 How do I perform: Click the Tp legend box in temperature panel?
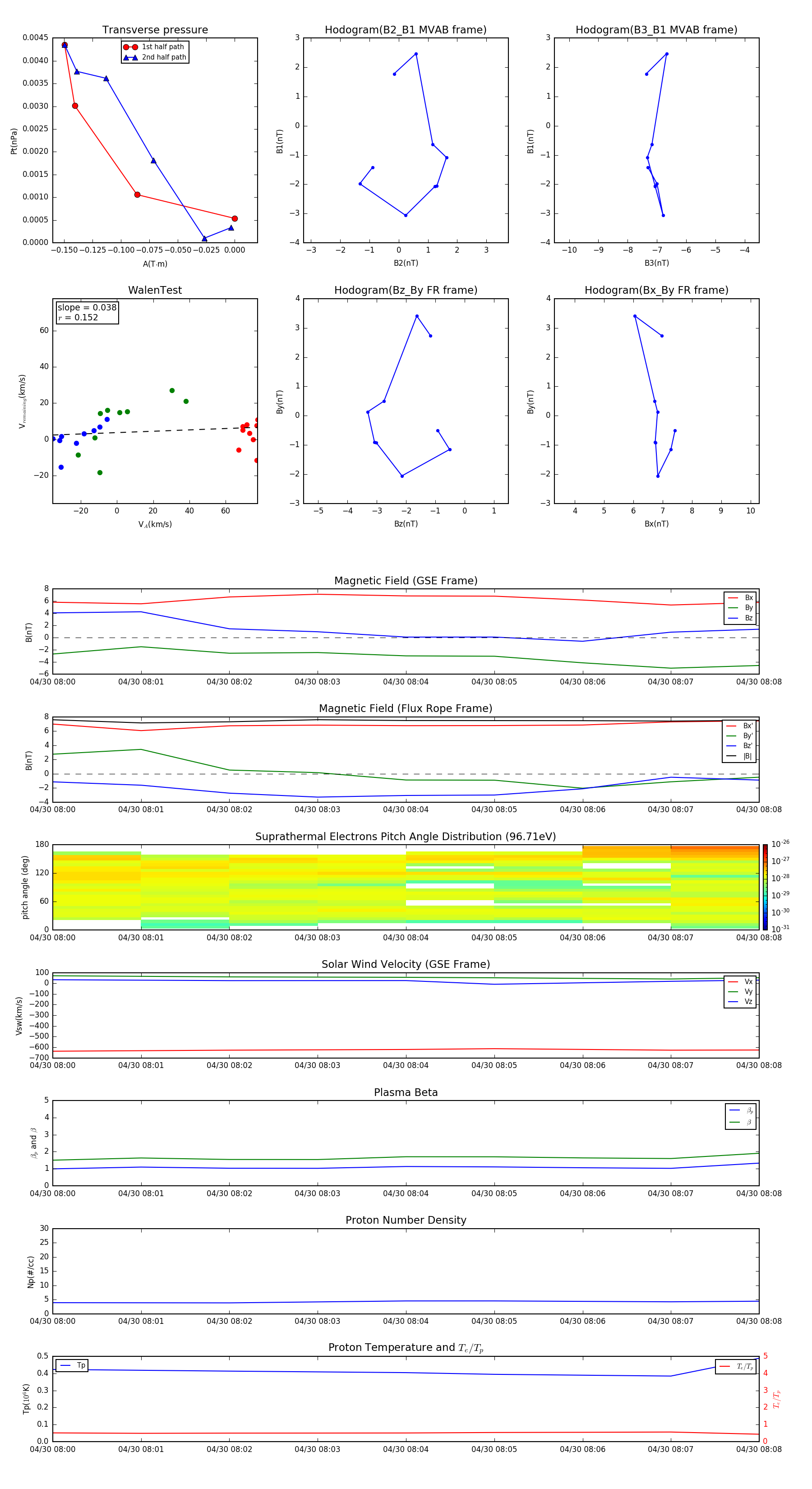(72, 1365)
